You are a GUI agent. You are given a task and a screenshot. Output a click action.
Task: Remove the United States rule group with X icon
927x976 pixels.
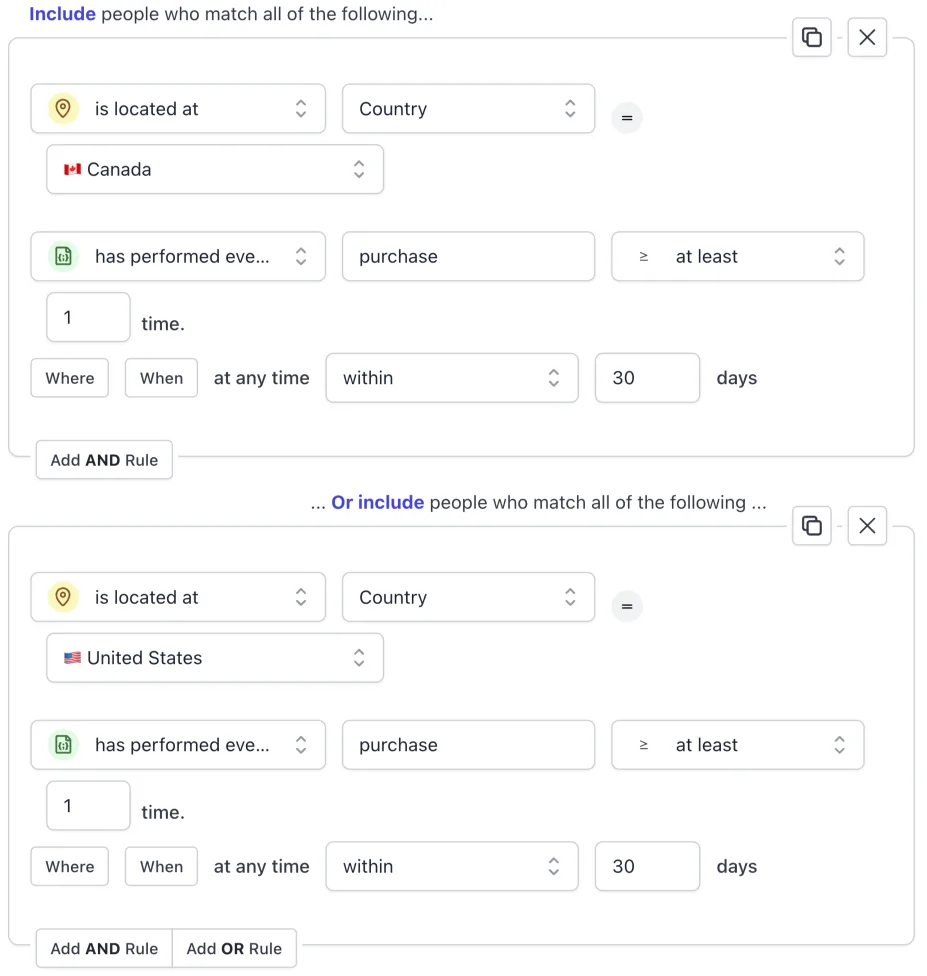point(867,526)
